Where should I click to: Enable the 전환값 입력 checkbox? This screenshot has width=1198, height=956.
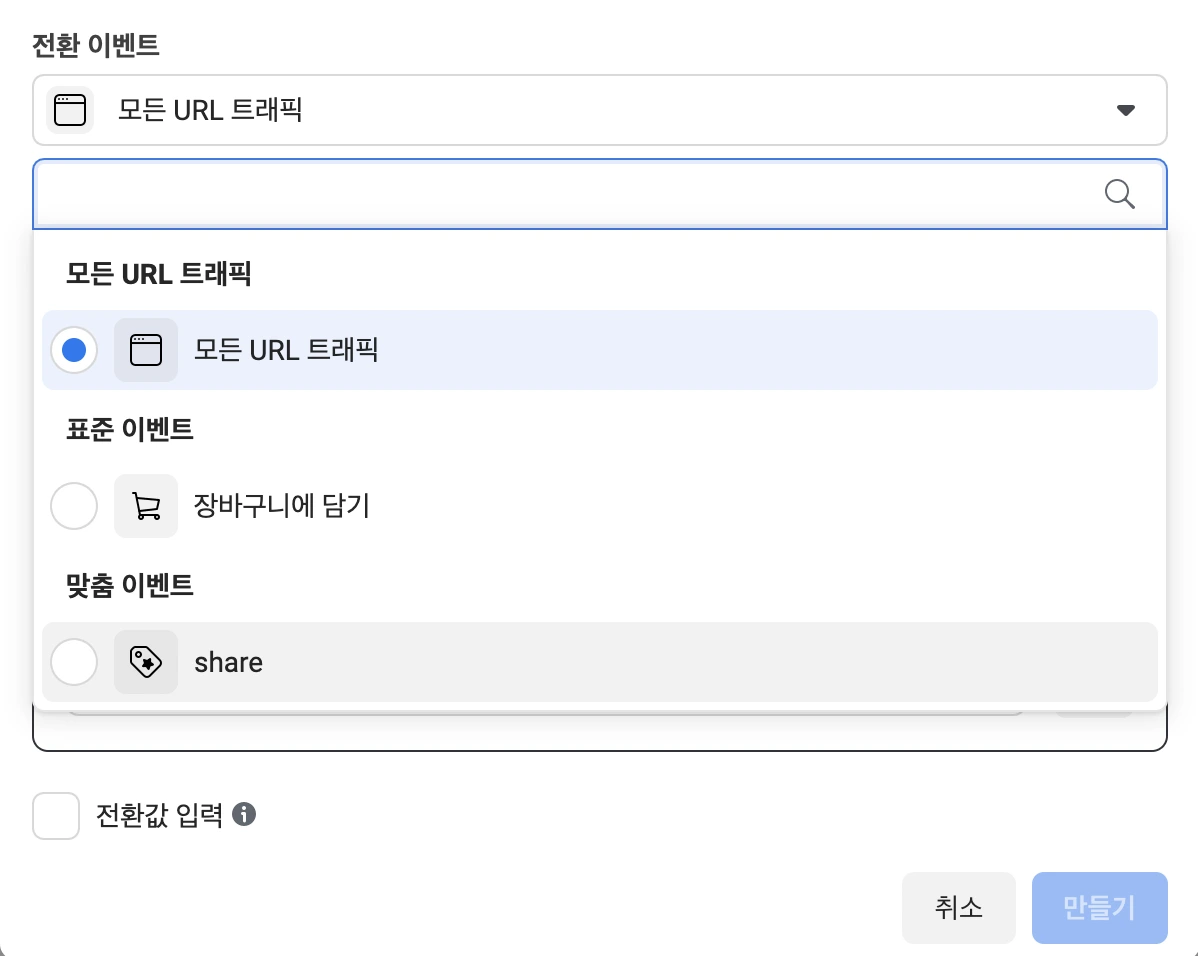56,816
